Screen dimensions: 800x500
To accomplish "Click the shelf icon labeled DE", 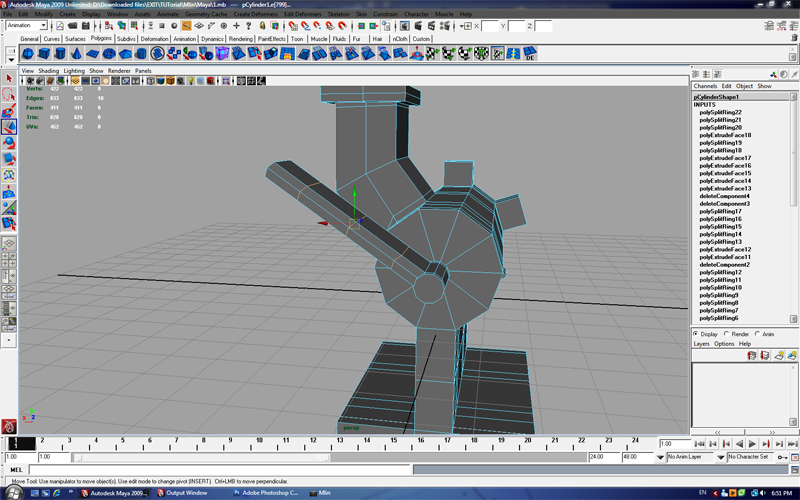I will click(529, 54).
